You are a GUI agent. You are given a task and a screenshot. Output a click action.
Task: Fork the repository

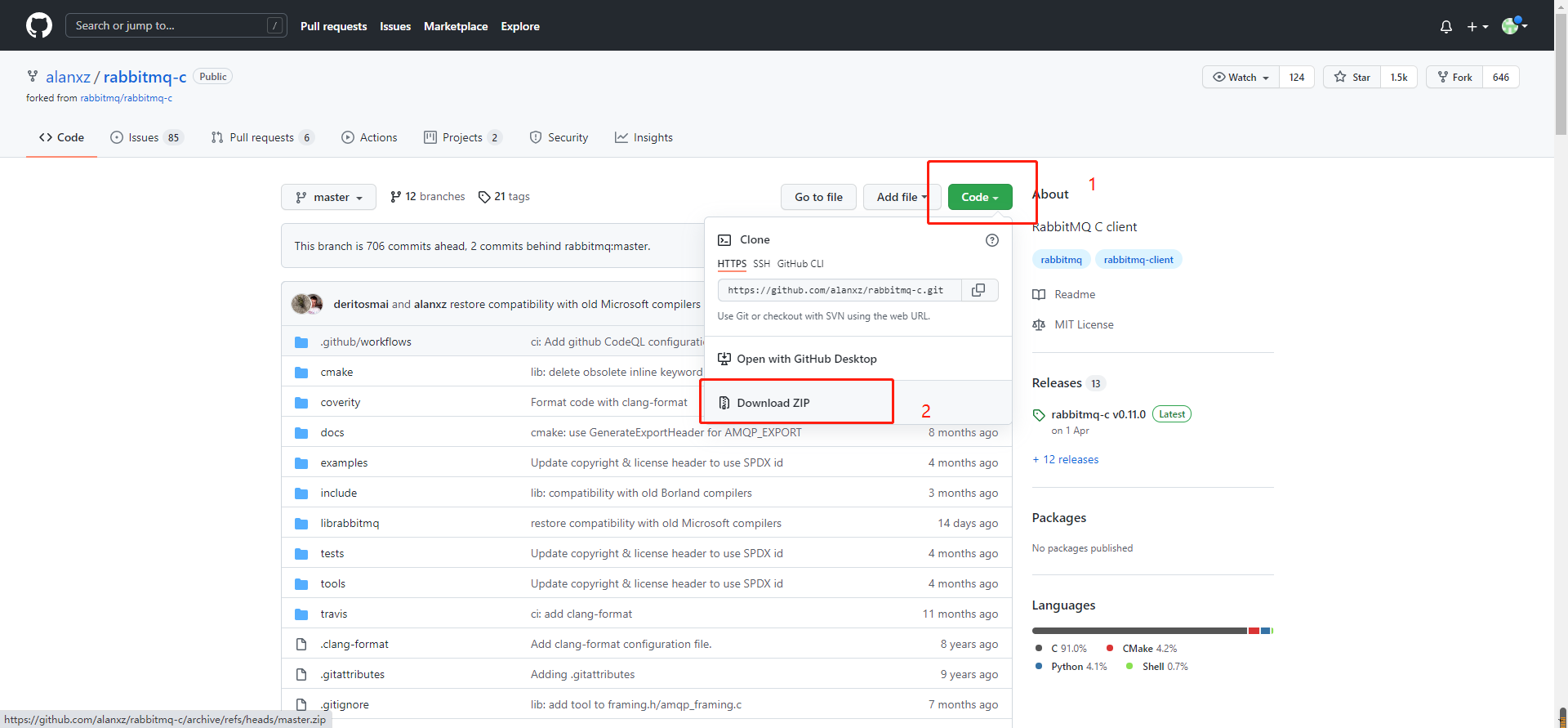click(1454, 77)
